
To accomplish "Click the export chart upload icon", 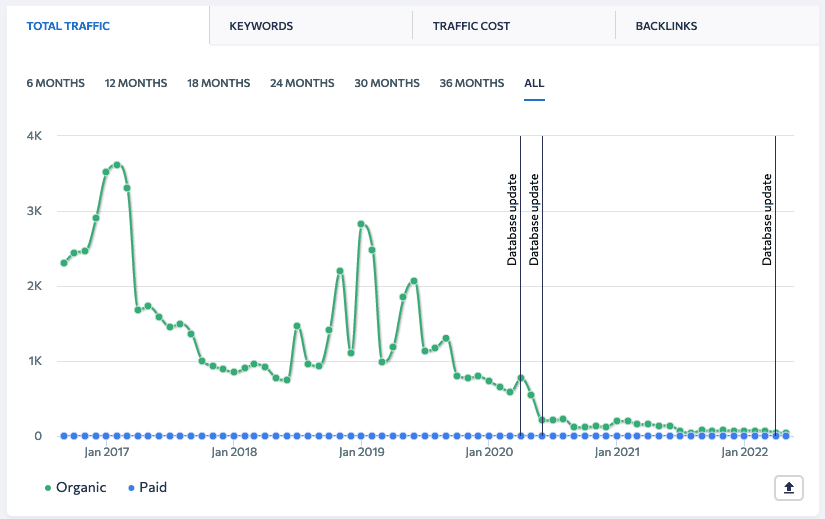I will pos(788,487).
